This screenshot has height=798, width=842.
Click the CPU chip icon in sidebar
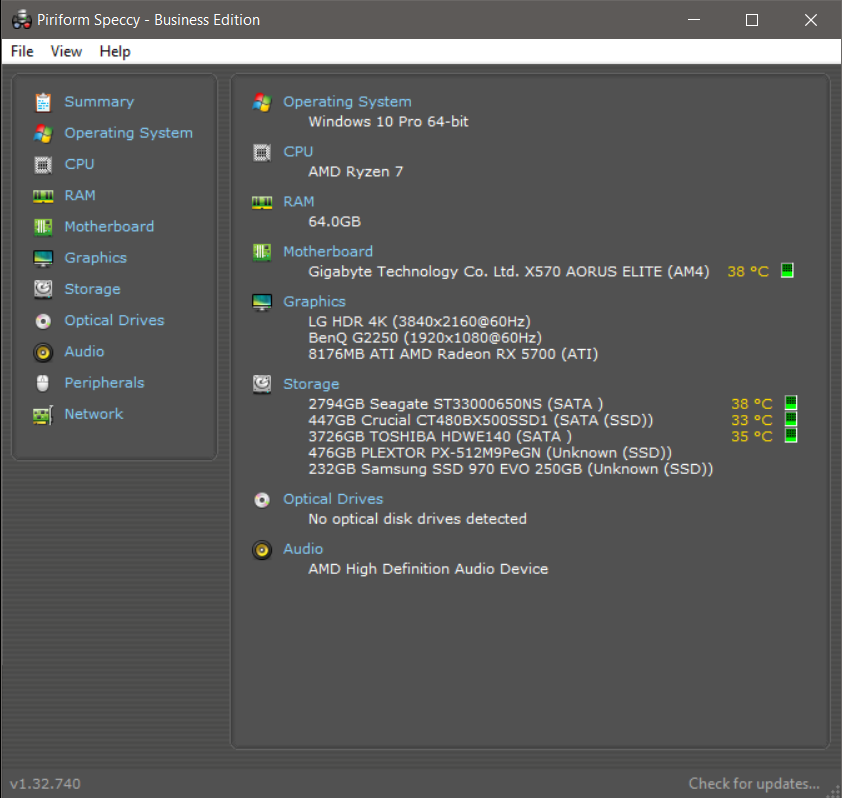click(x=43, y=164)
